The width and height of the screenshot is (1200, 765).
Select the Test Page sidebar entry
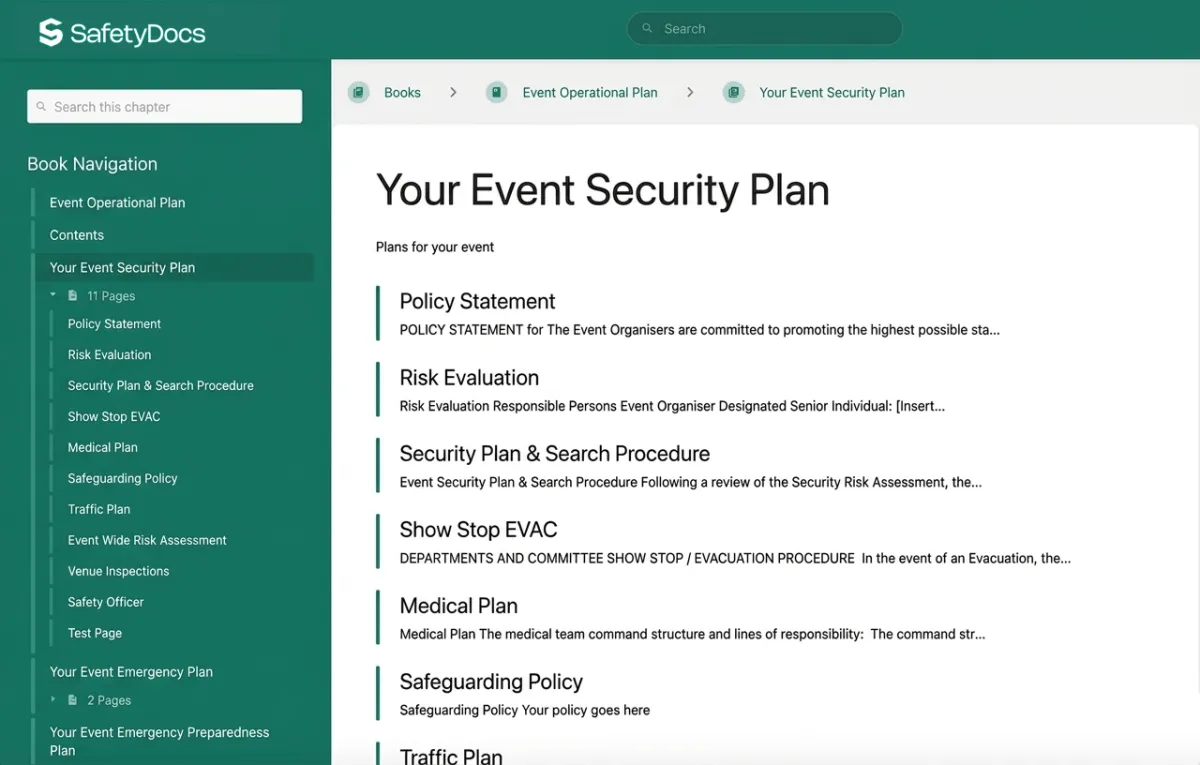pyautogui.click(x=94, y=632)
